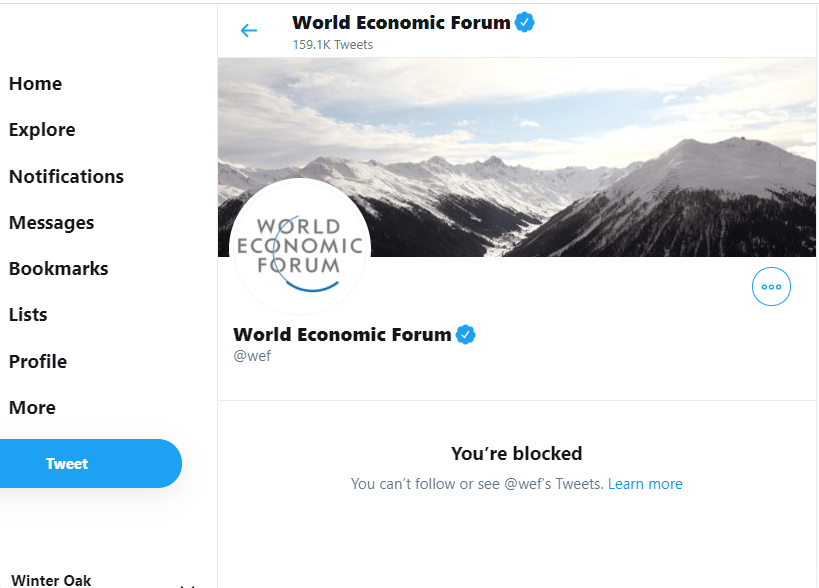Go to Profile in the sidebar
The width and height of the screenshot is (819, 588).
(x=38, y=361)
